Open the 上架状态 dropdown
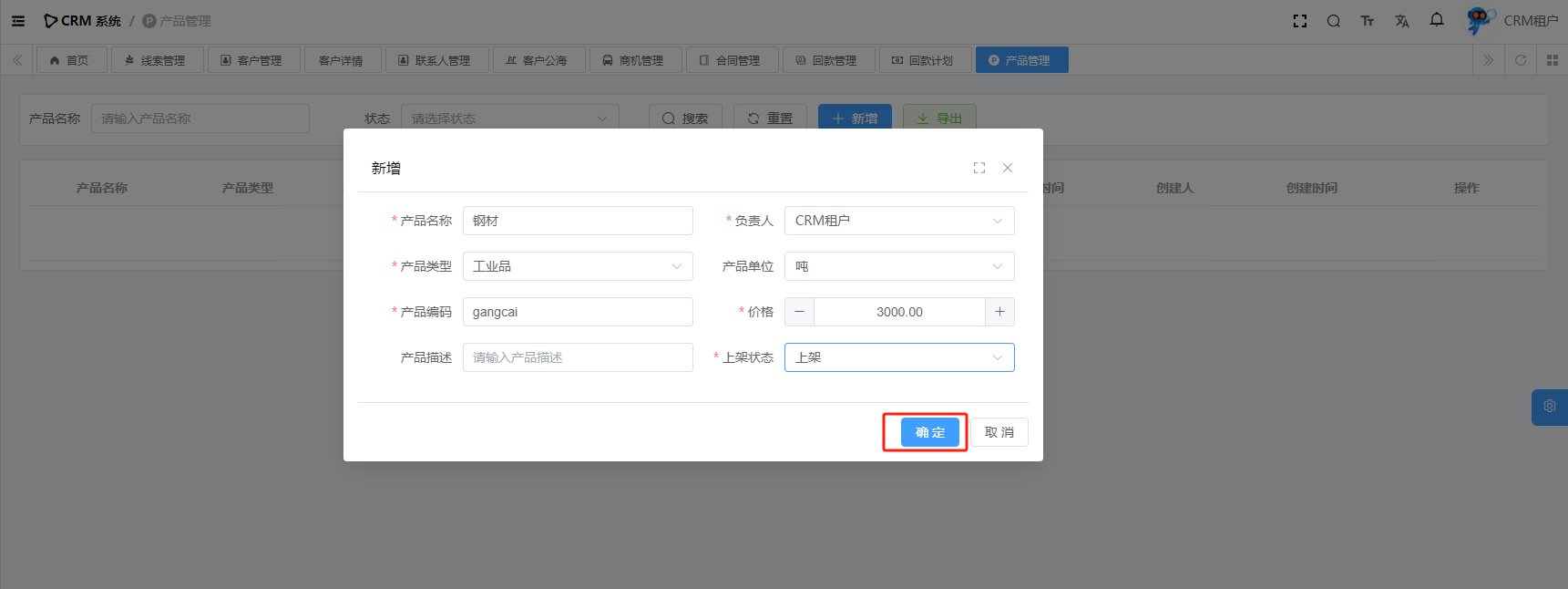 898,357
